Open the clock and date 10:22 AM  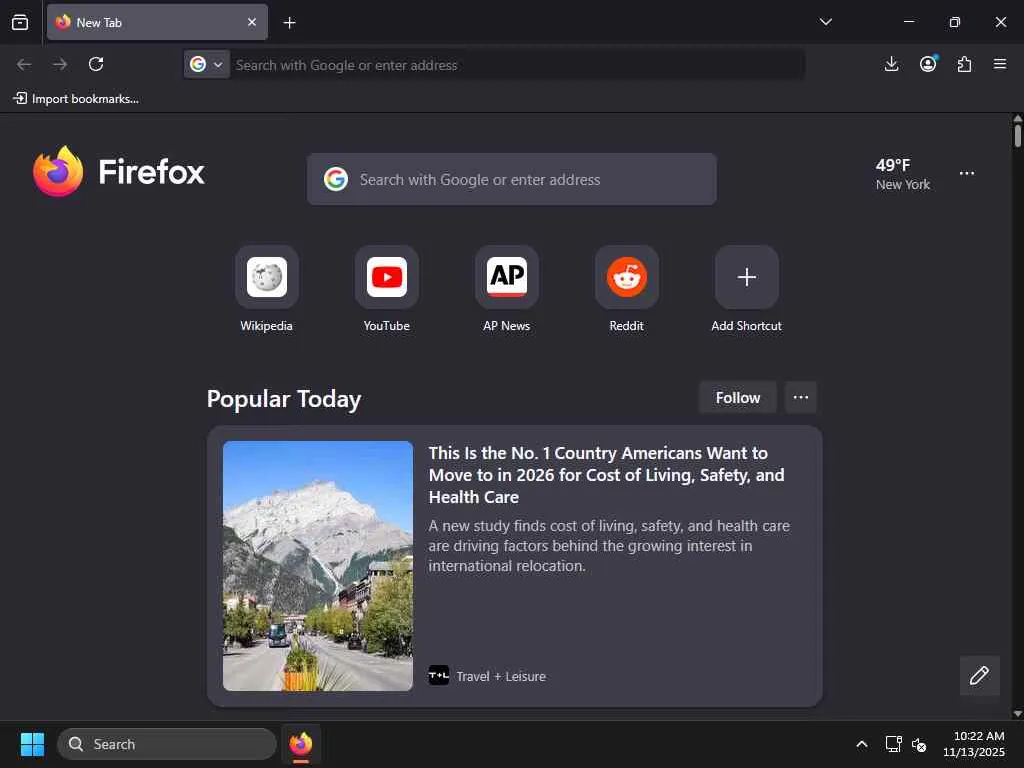point(974,744)
